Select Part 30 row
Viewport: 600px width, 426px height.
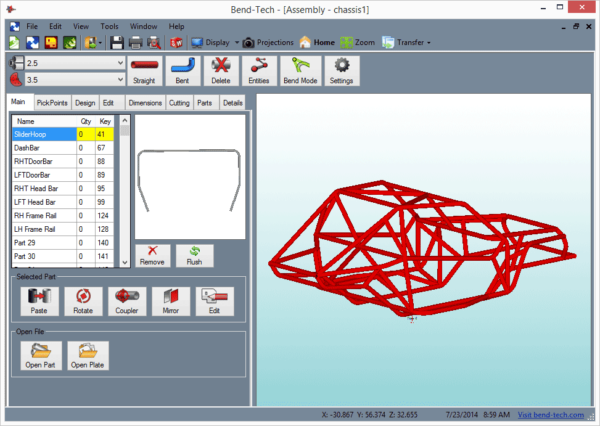(x=63, y=256)
